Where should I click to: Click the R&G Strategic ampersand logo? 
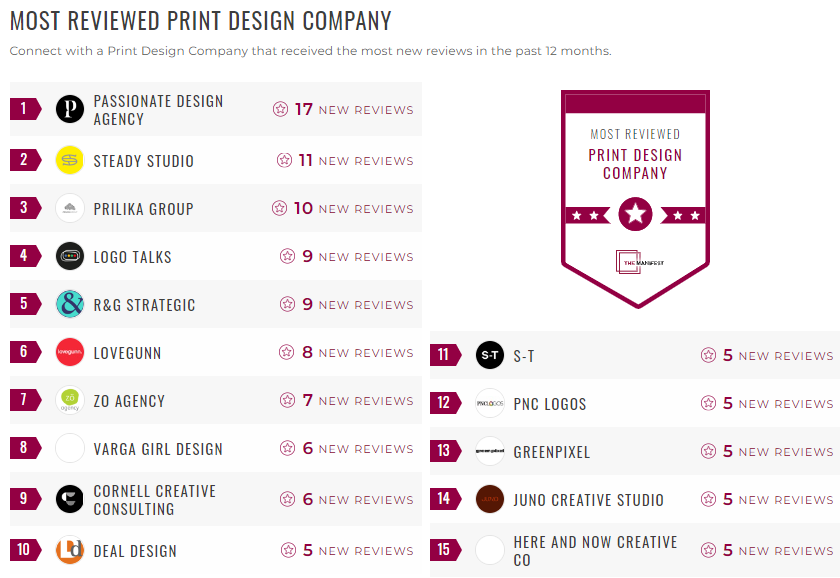point(68,304)
